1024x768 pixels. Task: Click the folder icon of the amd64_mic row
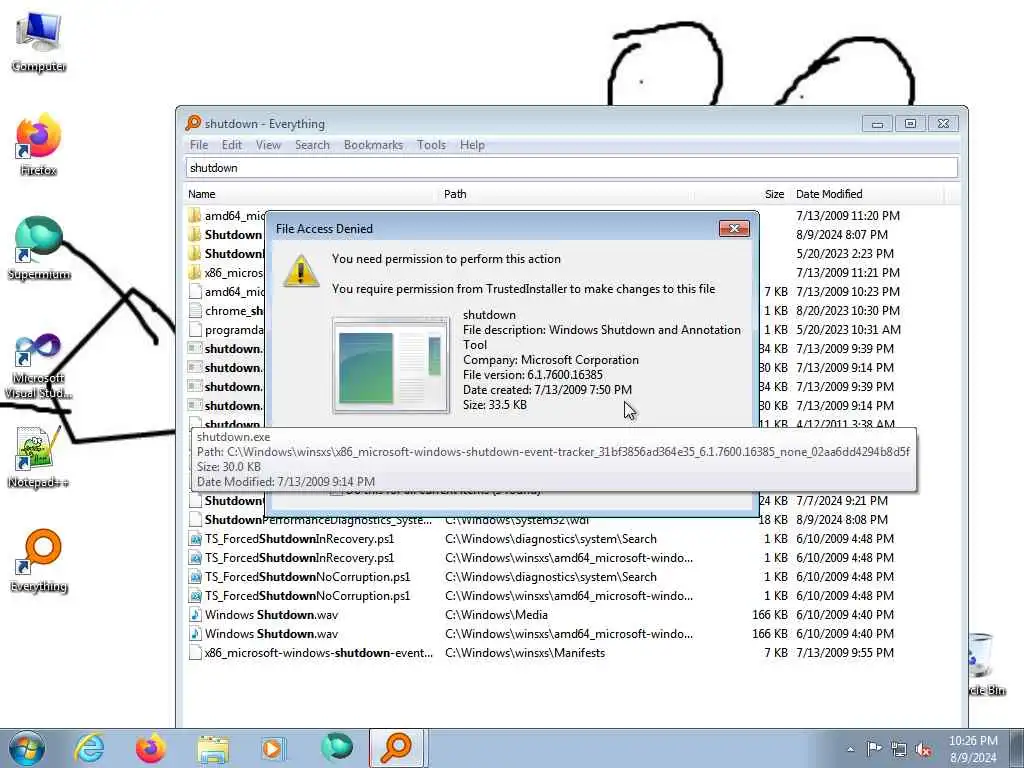[x=195, y=216]
